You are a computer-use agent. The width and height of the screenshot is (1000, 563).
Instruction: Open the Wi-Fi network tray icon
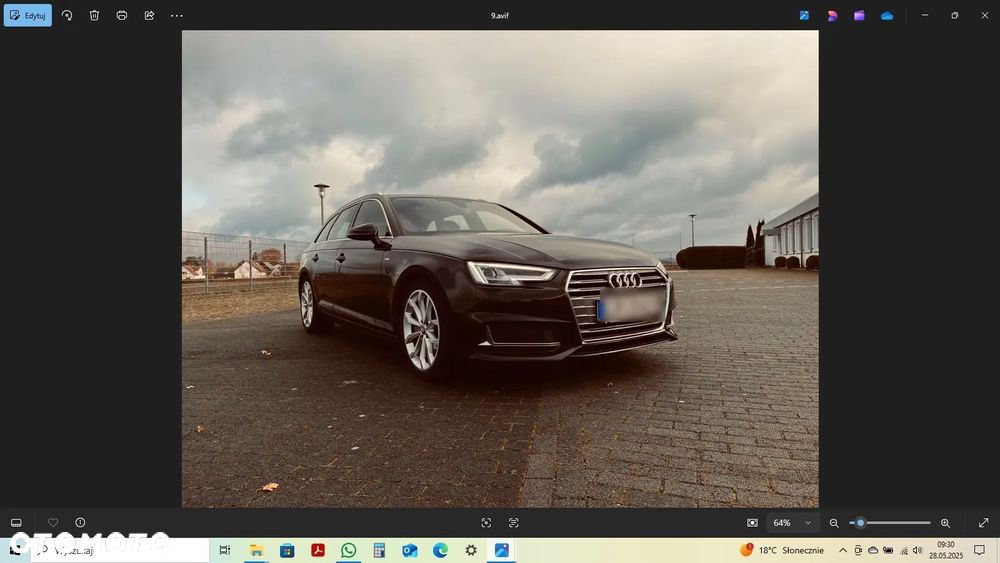coord(903,550)
